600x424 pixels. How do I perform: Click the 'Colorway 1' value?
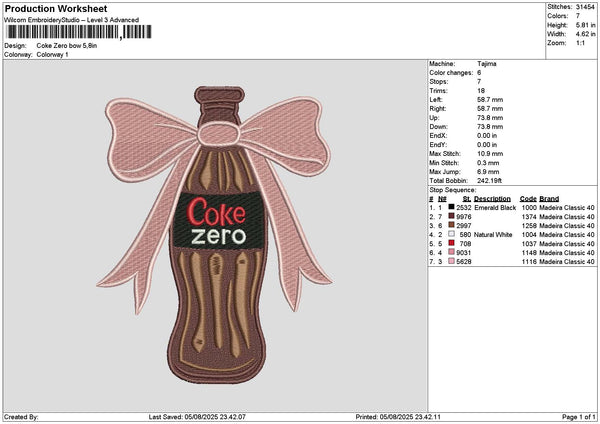coord(52,55)
